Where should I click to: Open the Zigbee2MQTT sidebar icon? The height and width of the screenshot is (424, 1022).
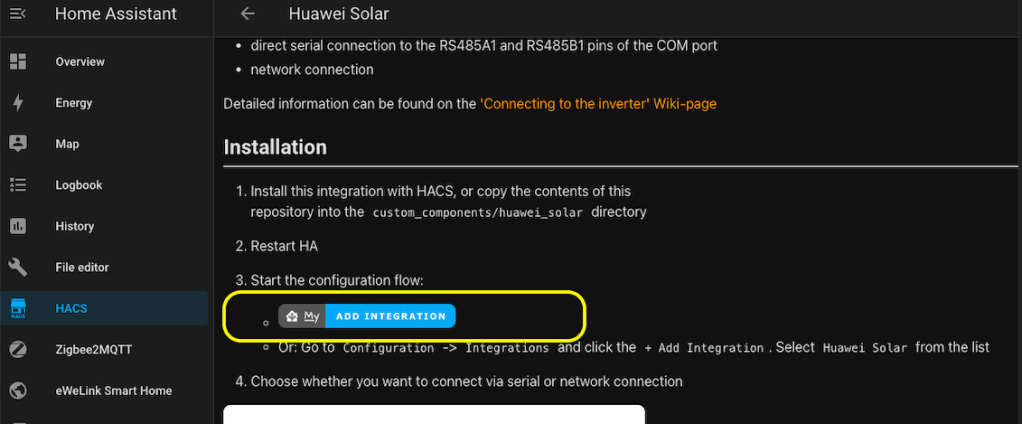(x=17, y=349)
